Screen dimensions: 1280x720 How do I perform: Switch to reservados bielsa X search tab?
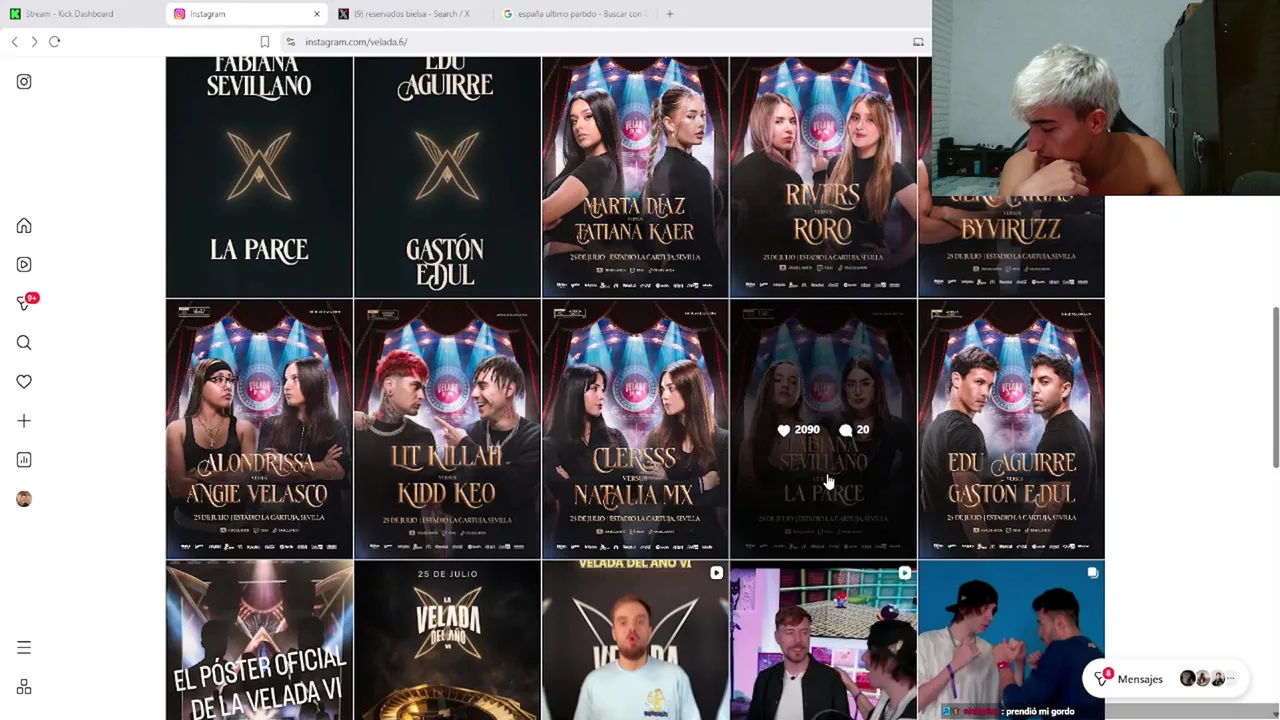pos(411,14)
